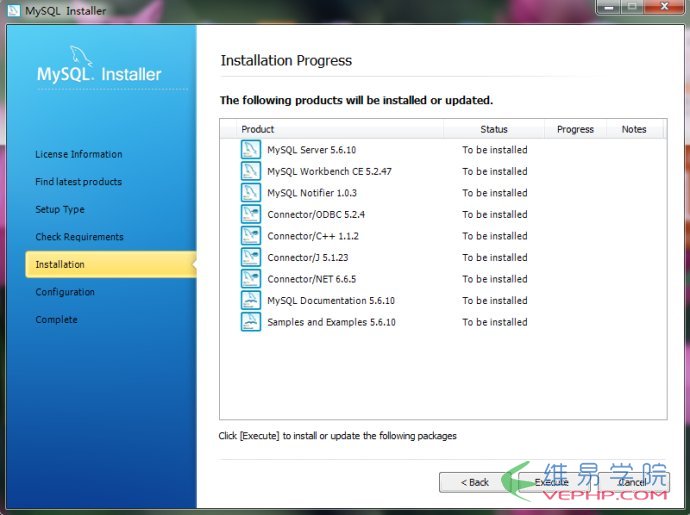Select the Samples and Examples 5.6.10 text

tap(331, 322)
